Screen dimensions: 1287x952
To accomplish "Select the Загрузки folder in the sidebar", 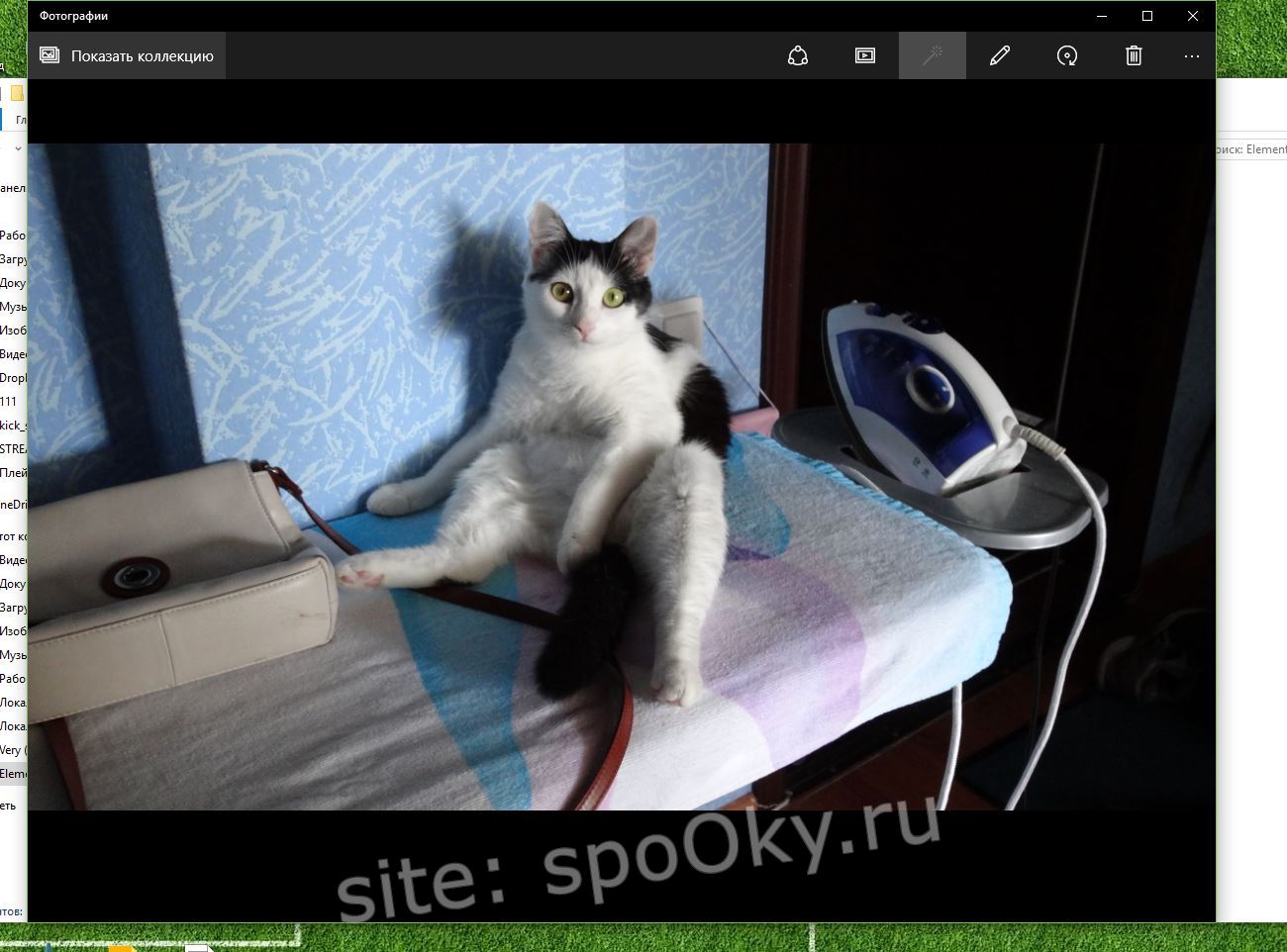I will [14, 258].
